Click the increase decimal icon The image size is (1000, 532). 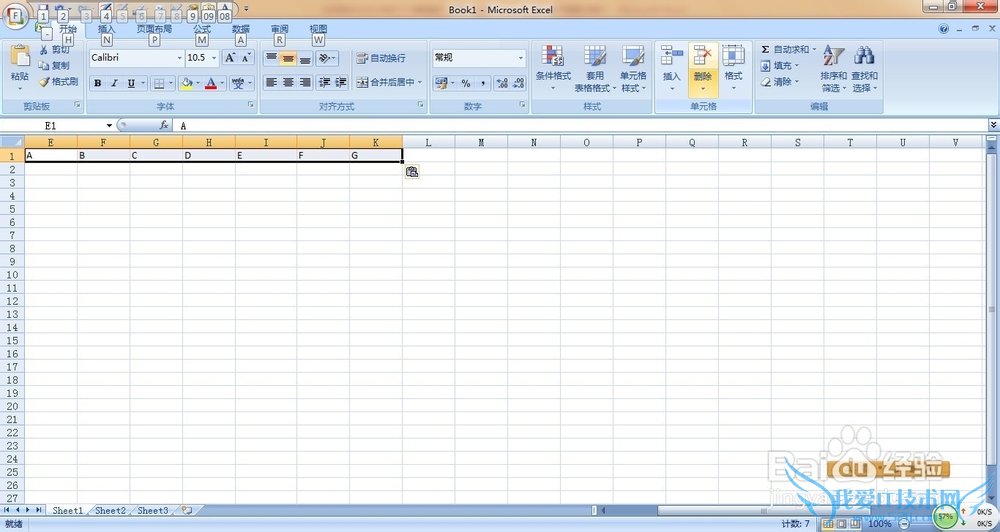coord(502,83)
